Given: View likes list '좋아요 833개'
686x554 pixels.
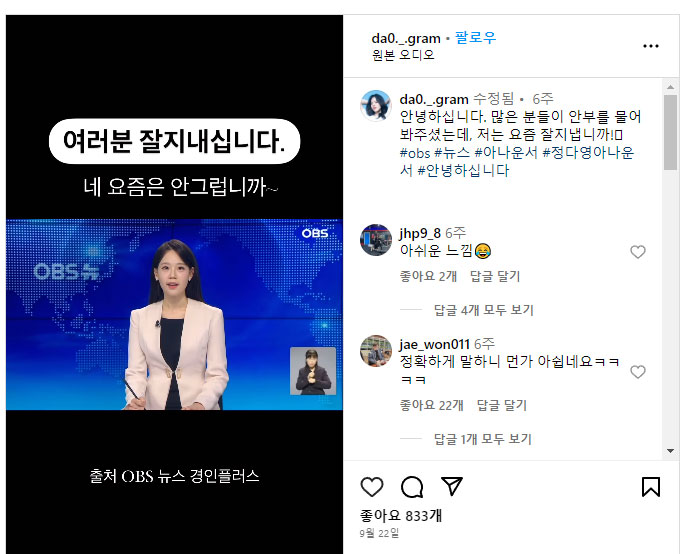Looking at the screenshot, I should 401,516.
